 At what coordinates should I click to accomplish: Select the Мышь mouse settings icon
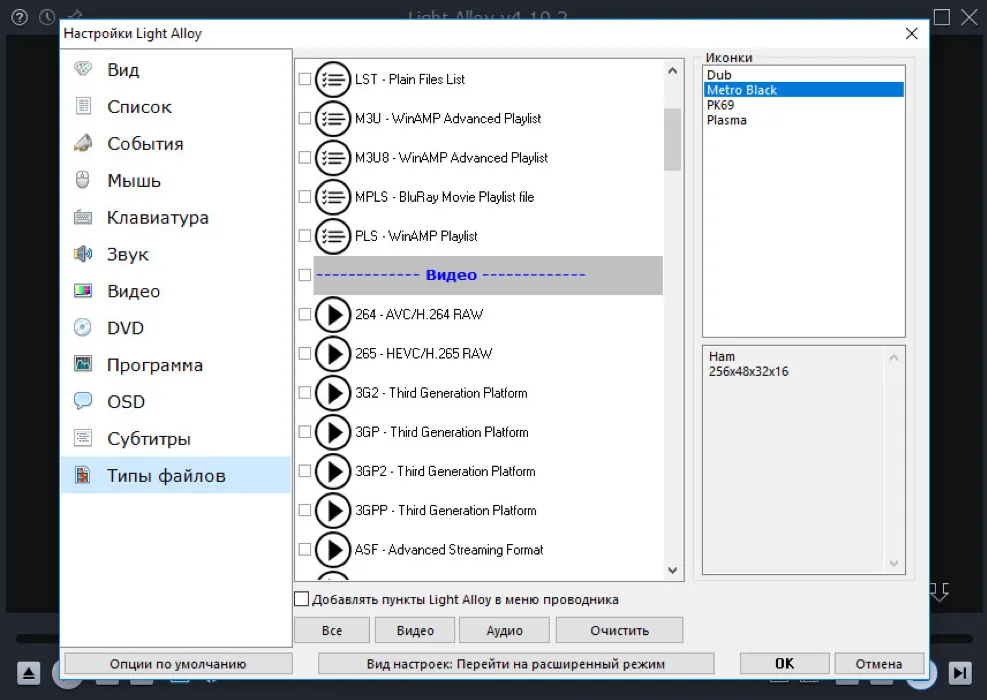point(82,180)
